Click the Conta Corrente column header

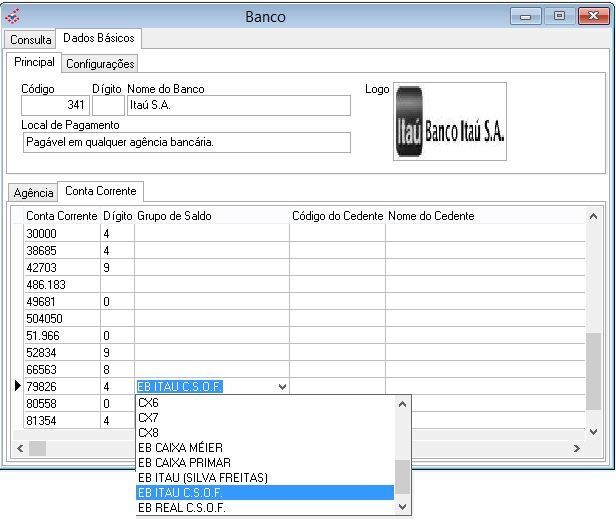pyautogui.click(x=62, y=216)
